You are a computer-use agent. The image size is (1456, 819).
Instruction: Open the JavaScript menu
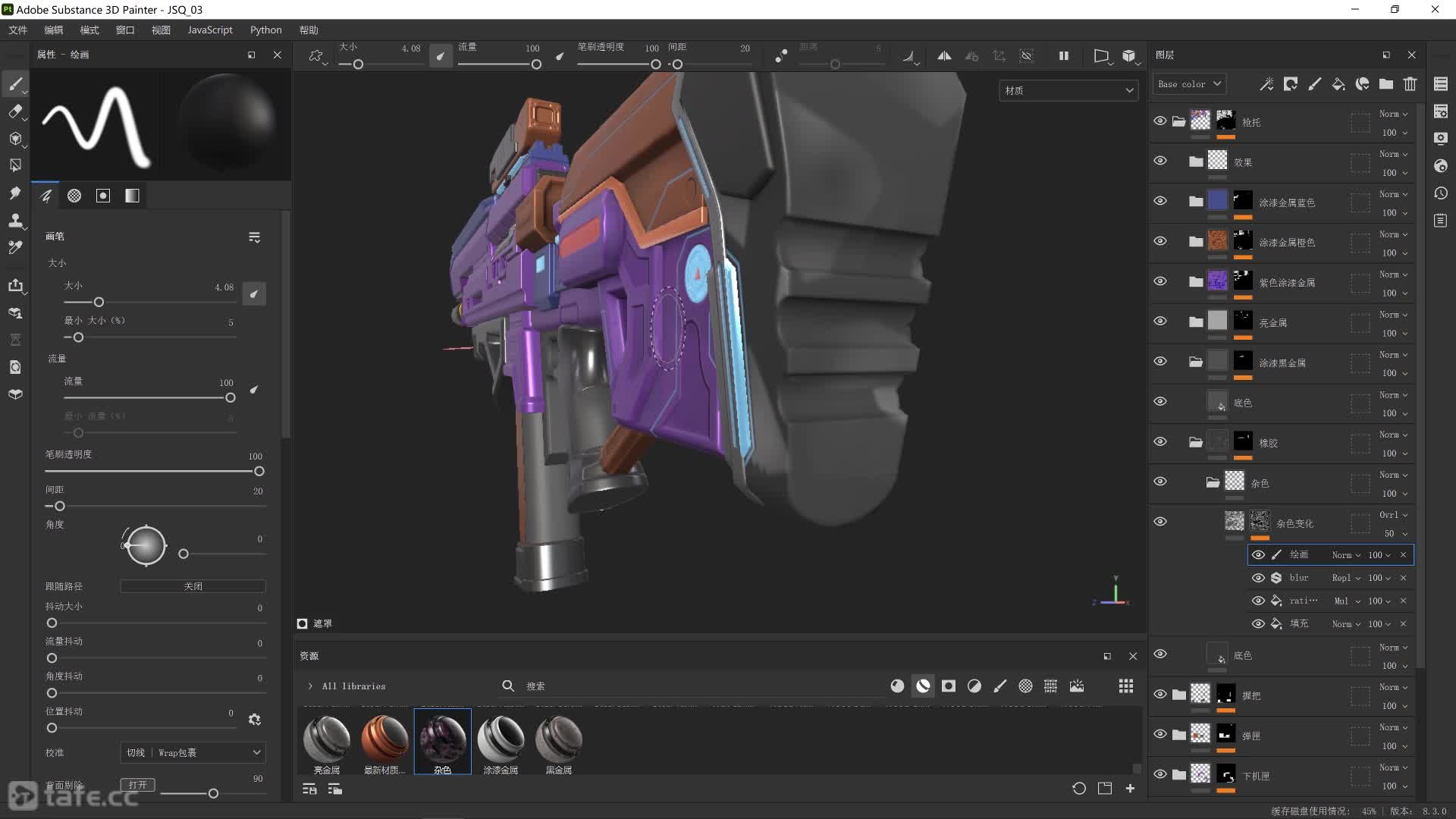tap(210, 30)
